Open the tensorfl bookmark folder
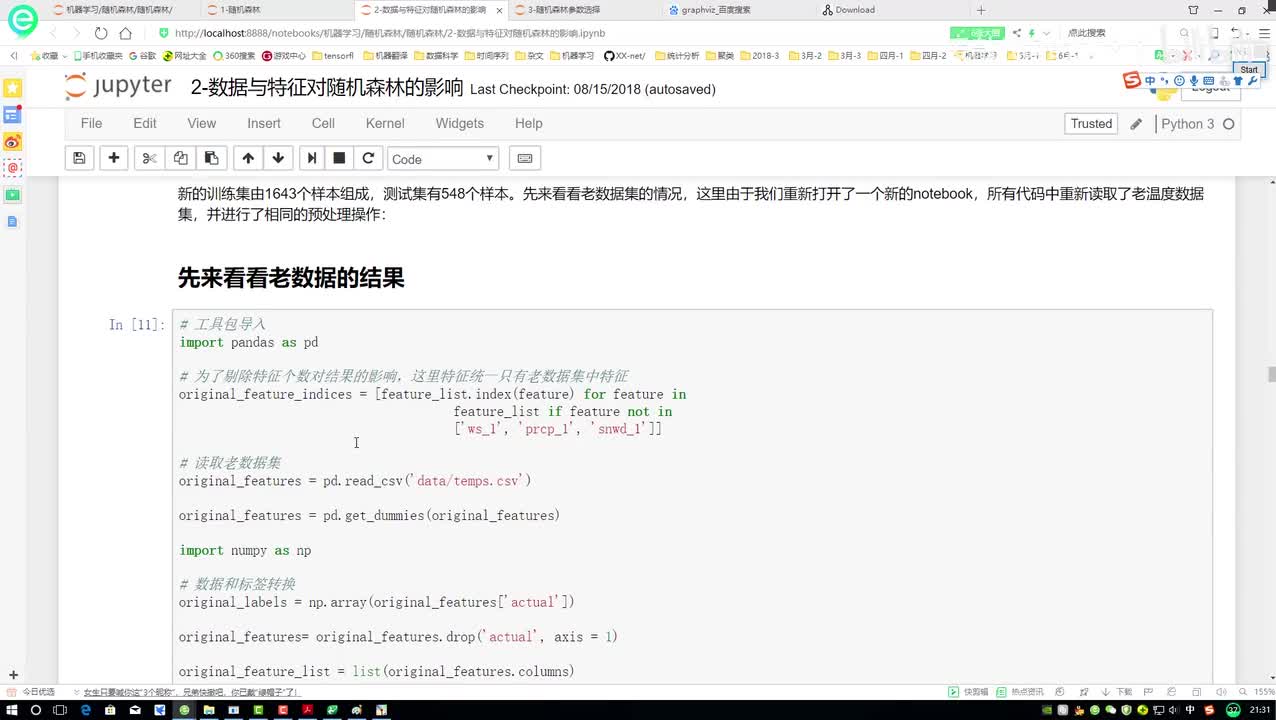This screenshot has width=1276, height=720. [333, 56]
